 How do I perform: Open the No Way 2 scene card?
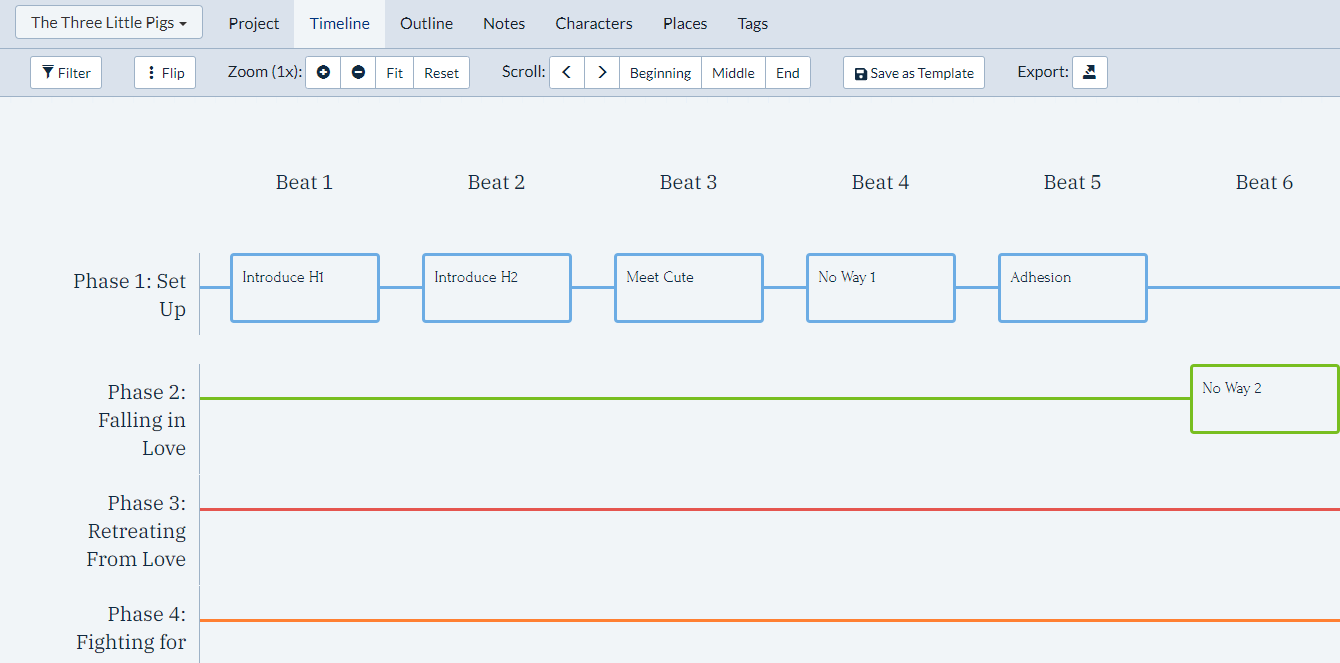1264,399
